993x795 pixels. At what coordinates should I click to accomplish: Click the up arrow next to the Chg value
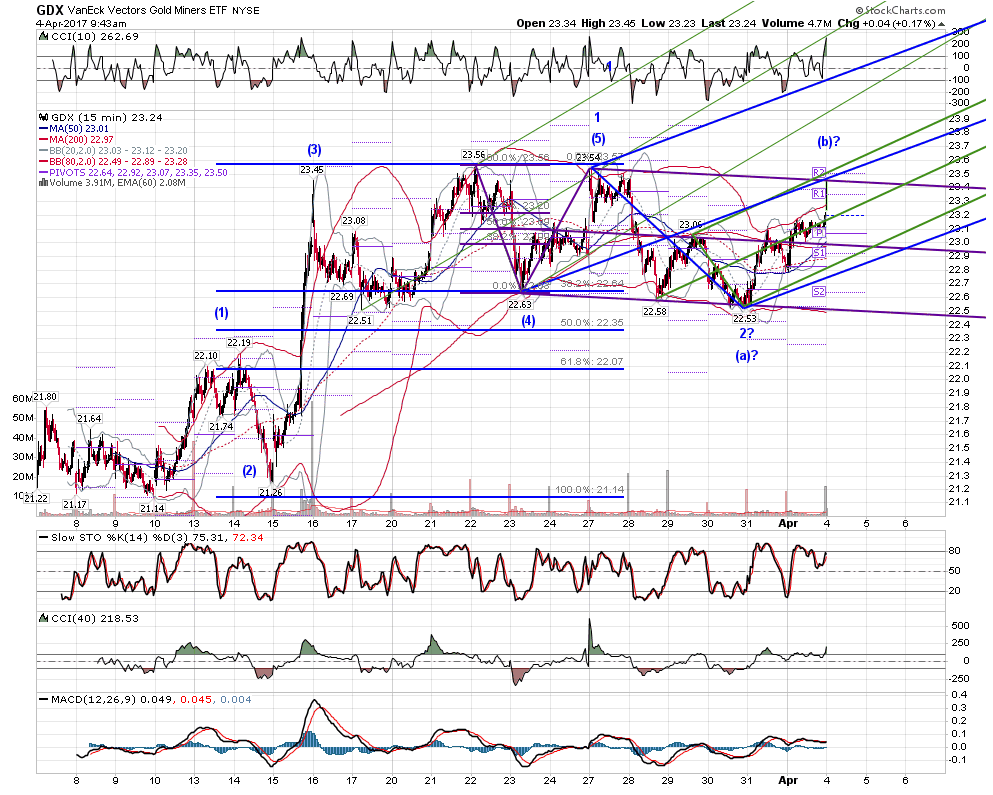942,24
